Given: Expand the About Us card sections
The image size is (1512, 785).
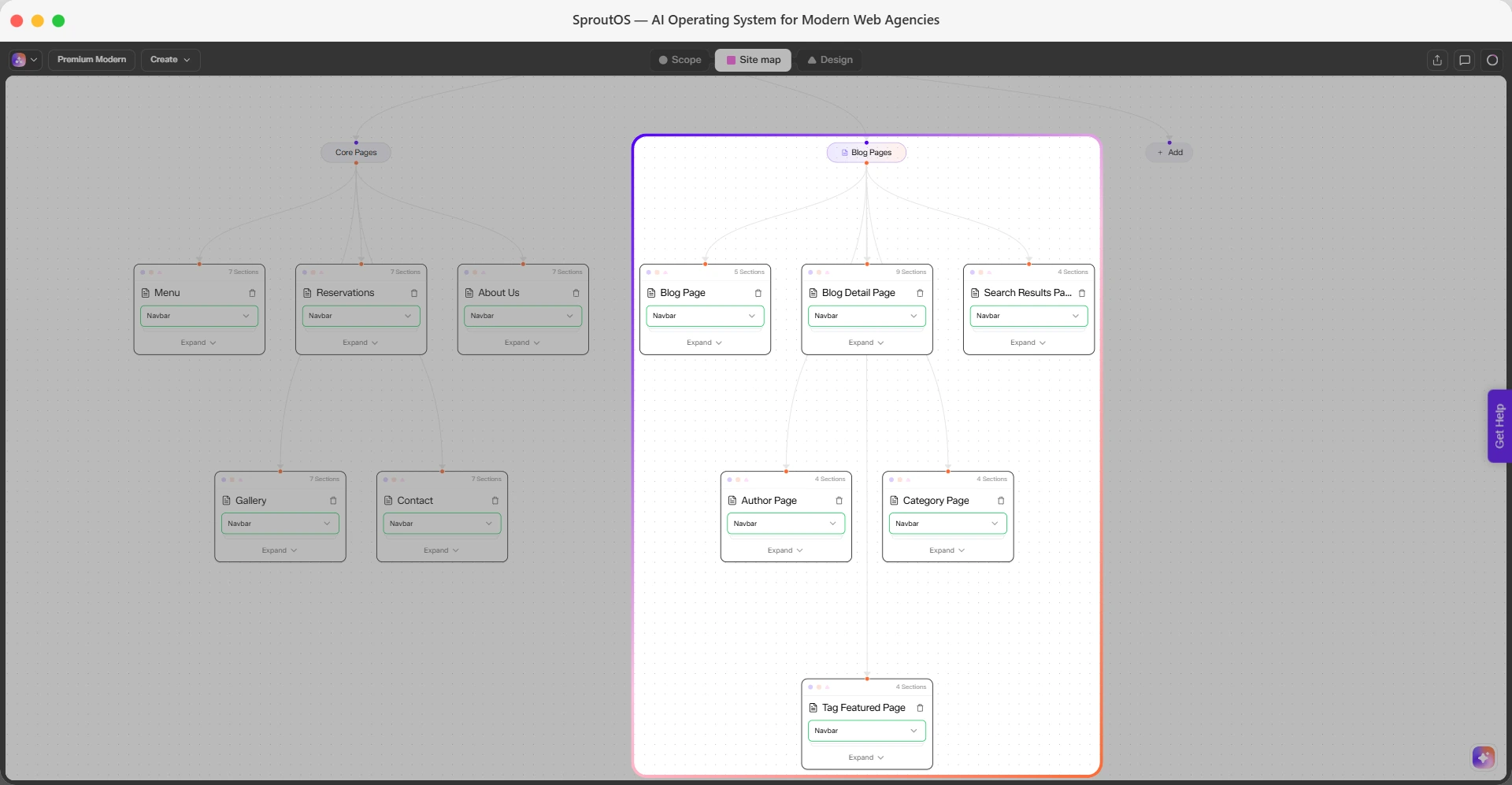Looking at the screenshot, I should click(522, 343).
